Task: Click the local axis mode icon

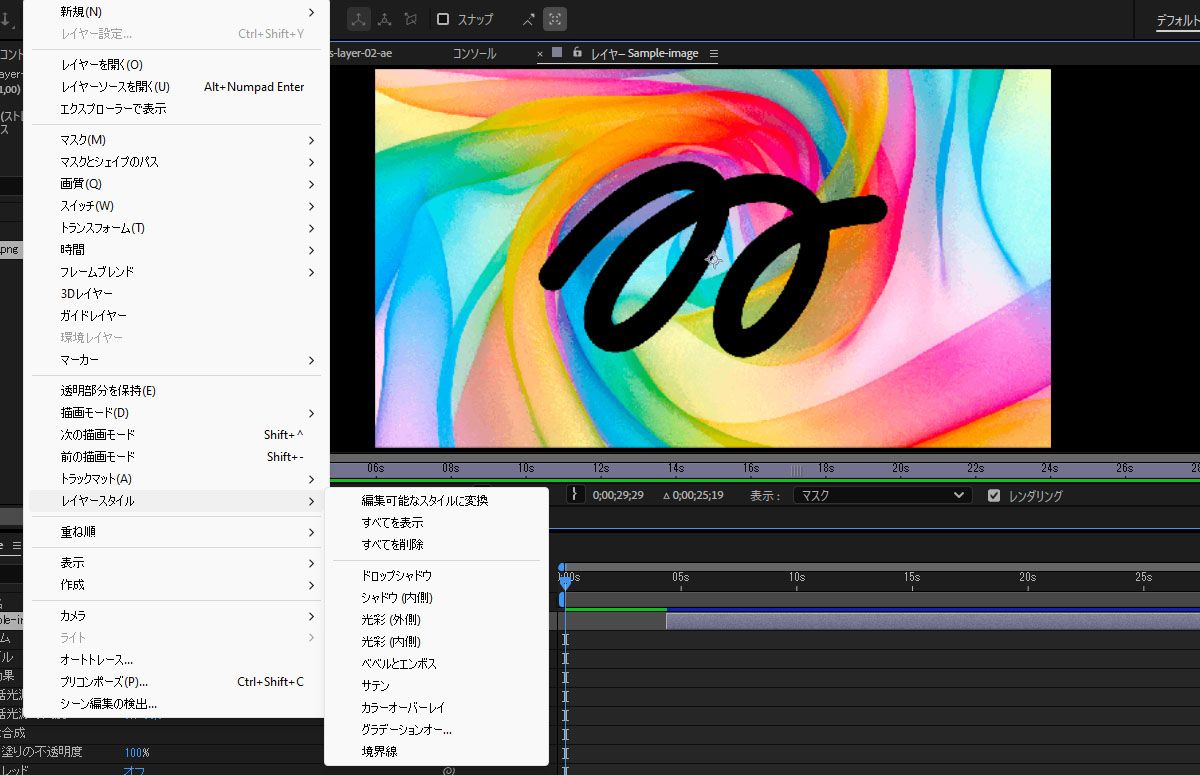Action: click(359, 19)
